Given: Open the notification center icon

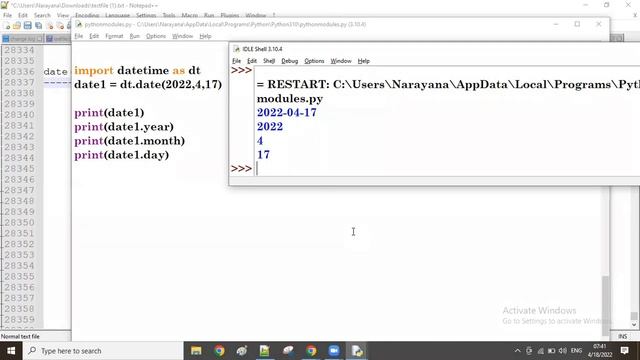Looking at the screenshot, I should (624, 351).
